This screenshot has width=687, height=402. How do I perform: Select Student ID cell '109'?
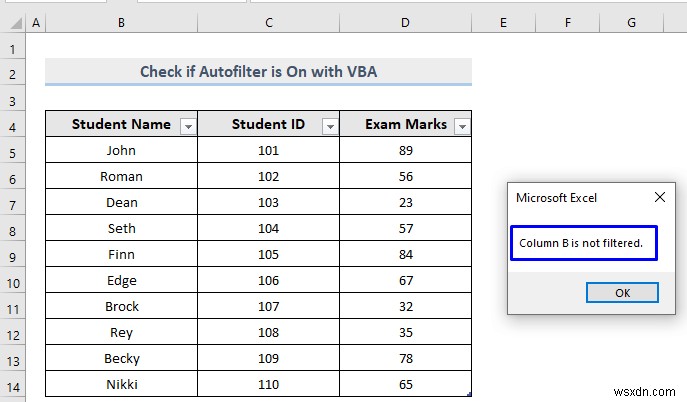(x=269, y=358)
